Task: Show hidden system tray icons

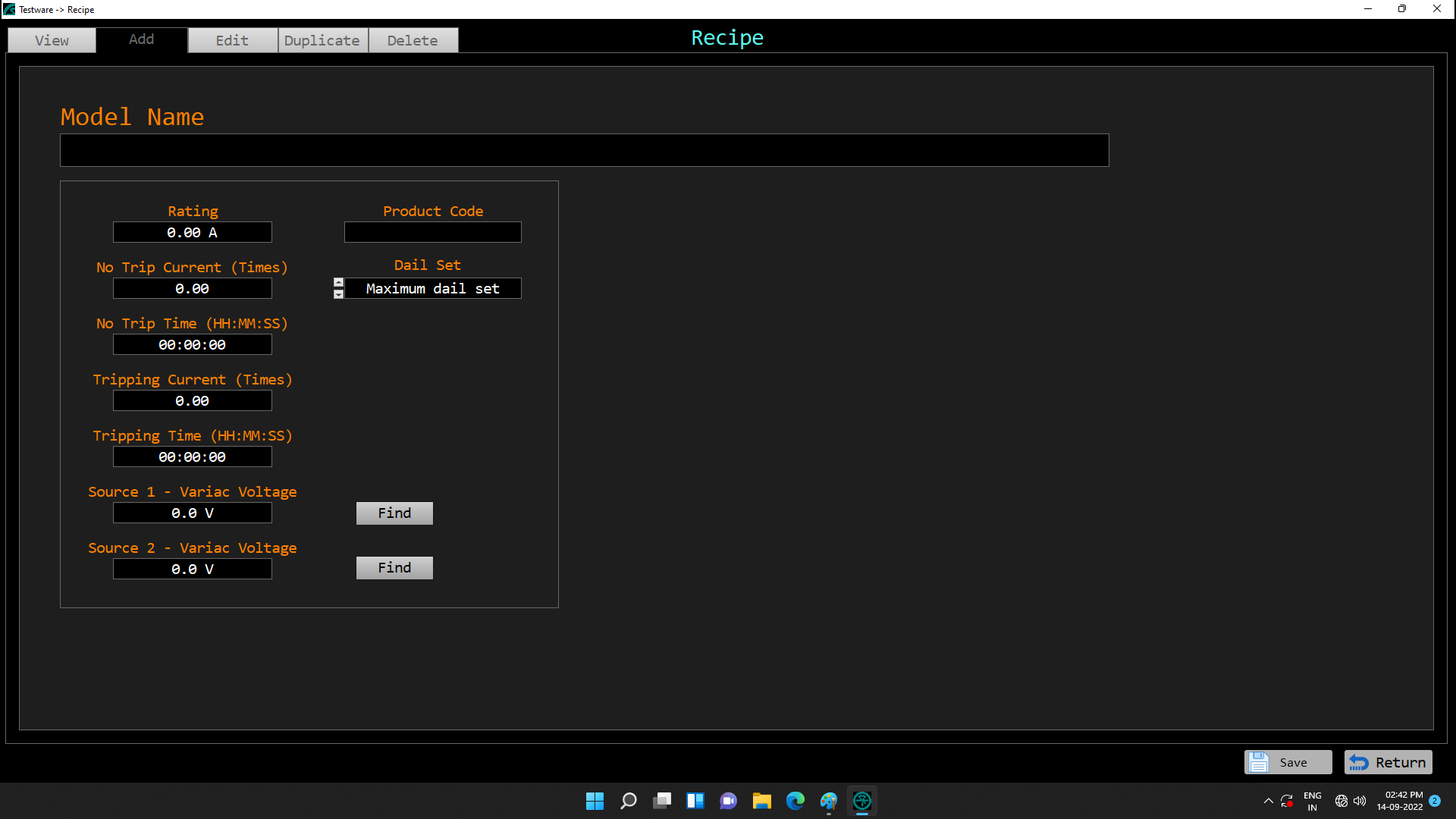Action: (1268, 801)
